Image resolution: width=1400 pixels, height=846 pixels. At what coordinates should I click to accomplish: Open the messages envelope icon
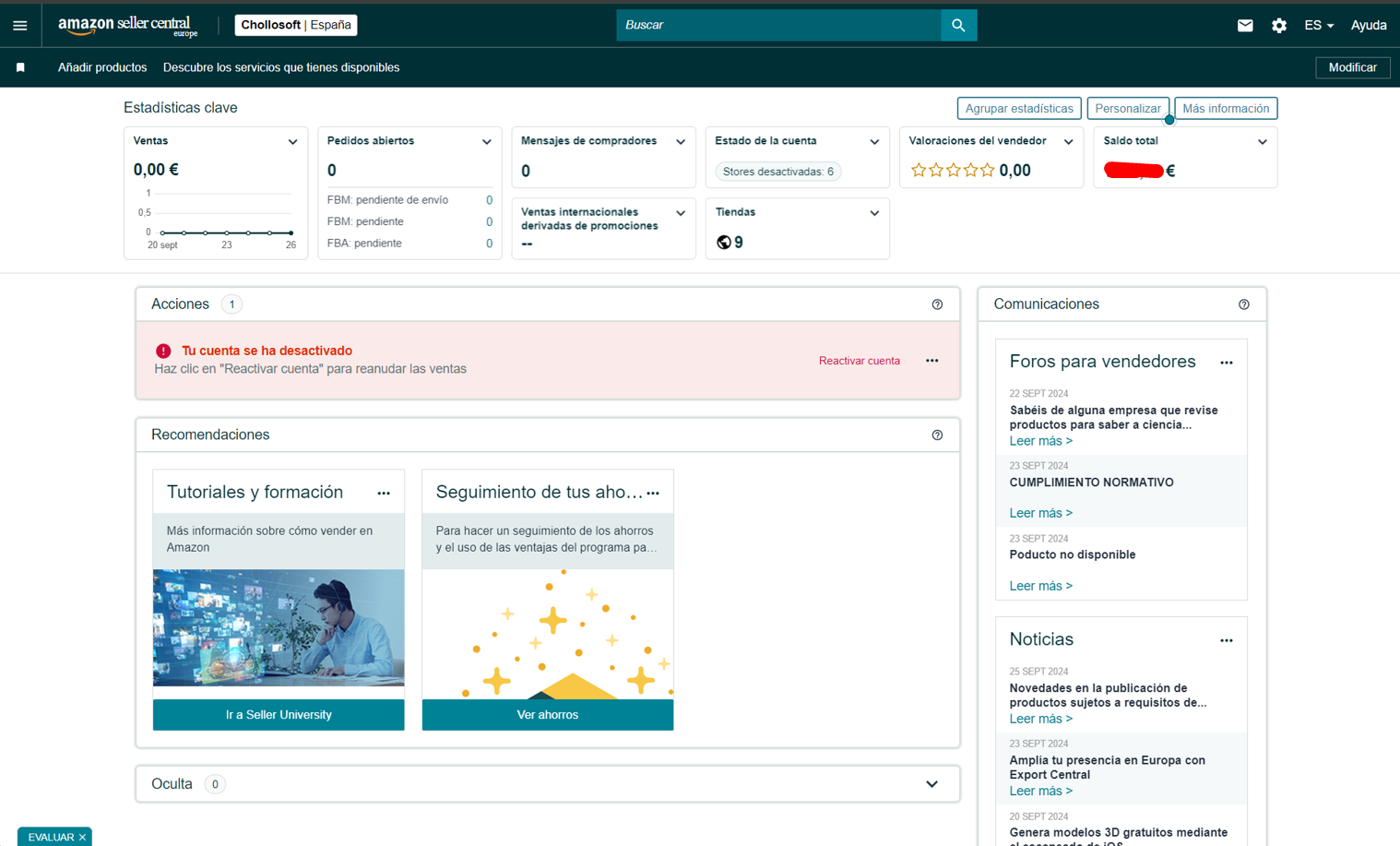coord(1245,26)
